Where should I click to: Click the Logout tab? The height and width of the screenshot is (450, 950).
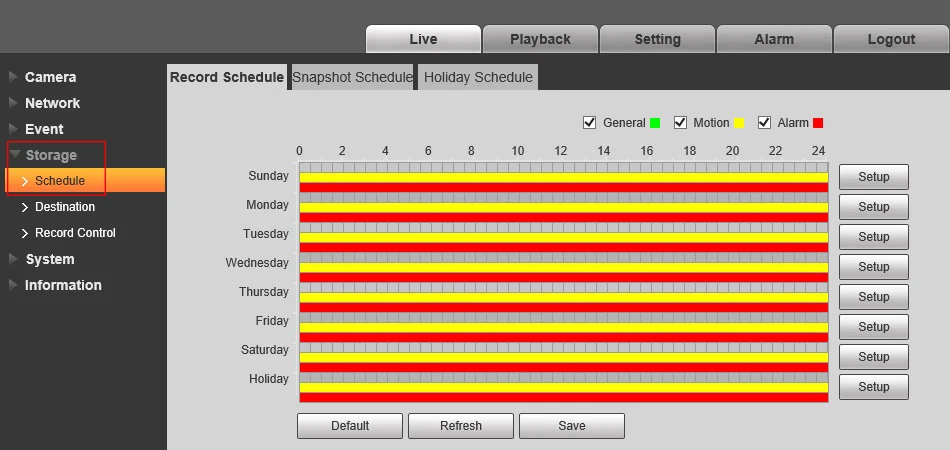coord(891,39)
